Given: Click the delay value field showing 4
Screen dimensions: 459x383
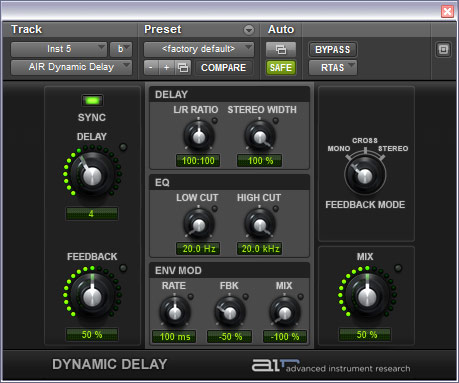Looking at the screenshot, I should pos(92,214).
